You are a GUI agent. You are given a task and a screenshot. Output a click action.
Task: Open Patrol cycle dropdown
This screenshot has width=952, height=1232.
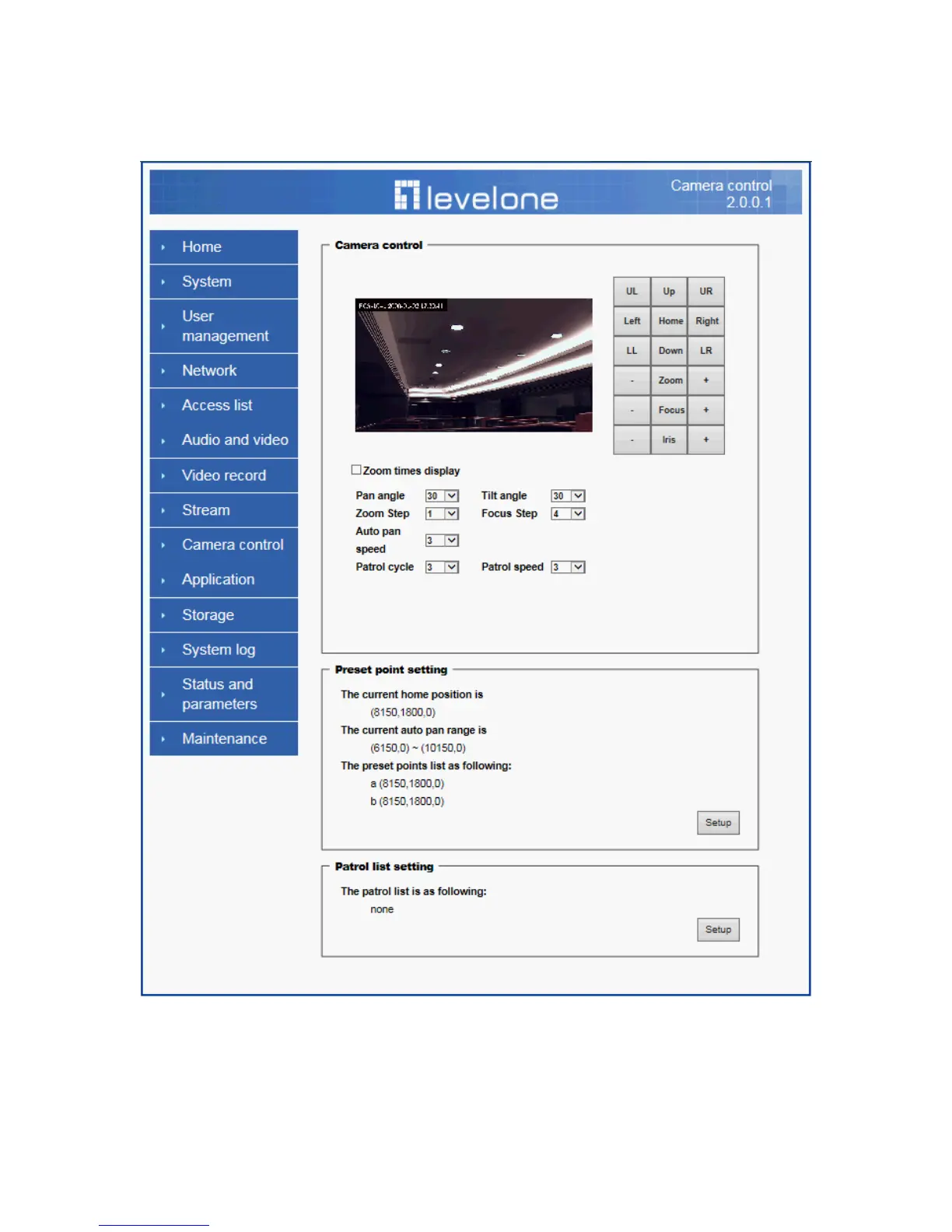(442, 567)
